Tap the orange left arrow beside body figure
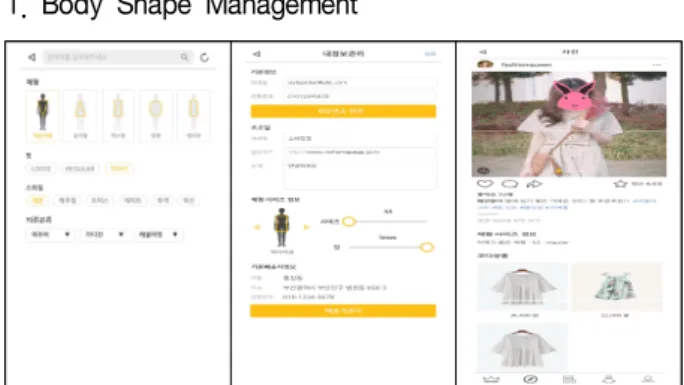 (257, 227)
